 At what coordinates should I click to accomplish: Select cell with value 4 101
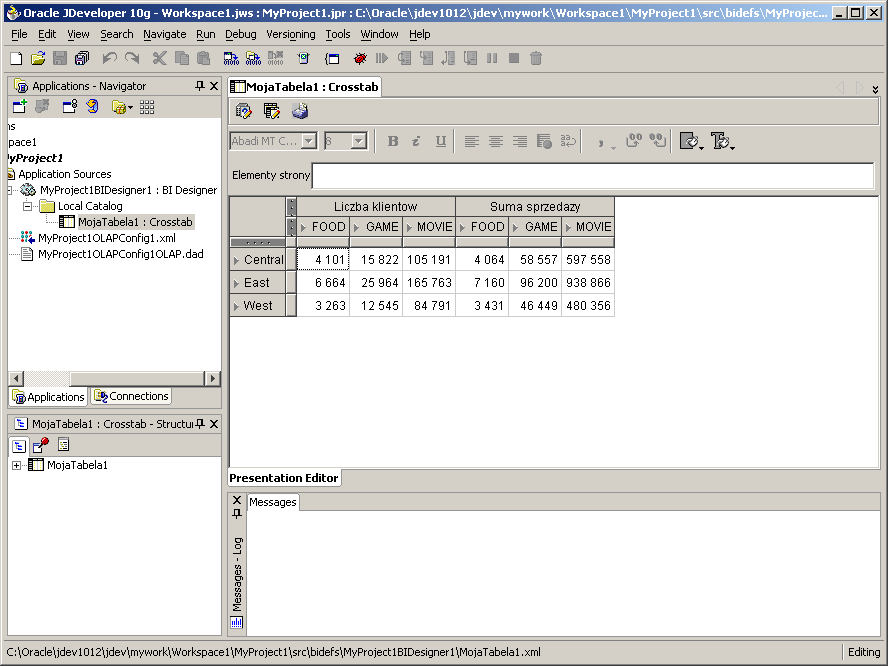pyautogui.click(x=323, y=260)
